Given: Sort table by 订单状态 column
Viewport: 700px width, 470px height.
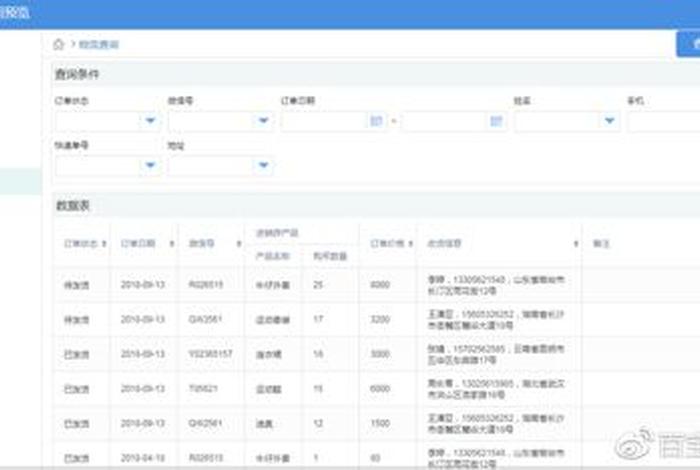Looking at the screenshot, I should click(104, 244).
